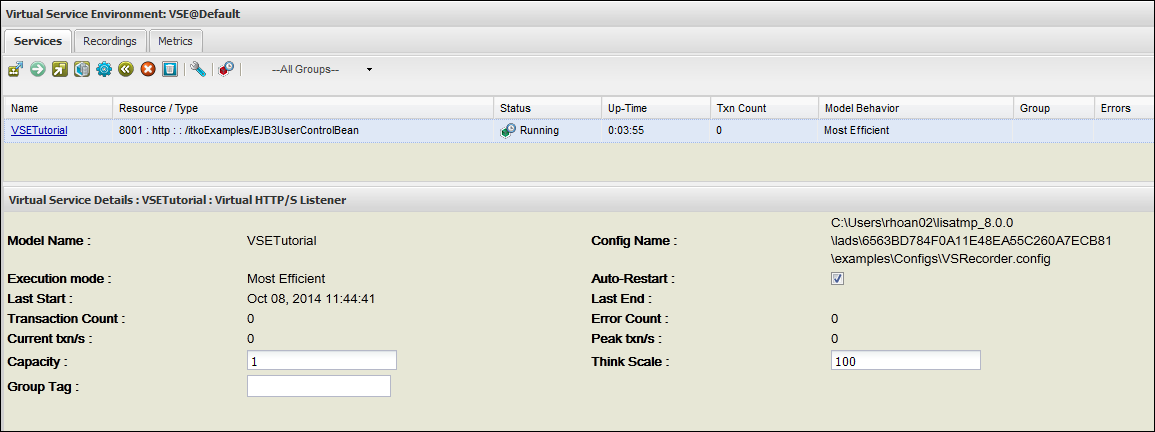
Task: Click the olive double-left-arrow icon
Action: pos(126,69)
